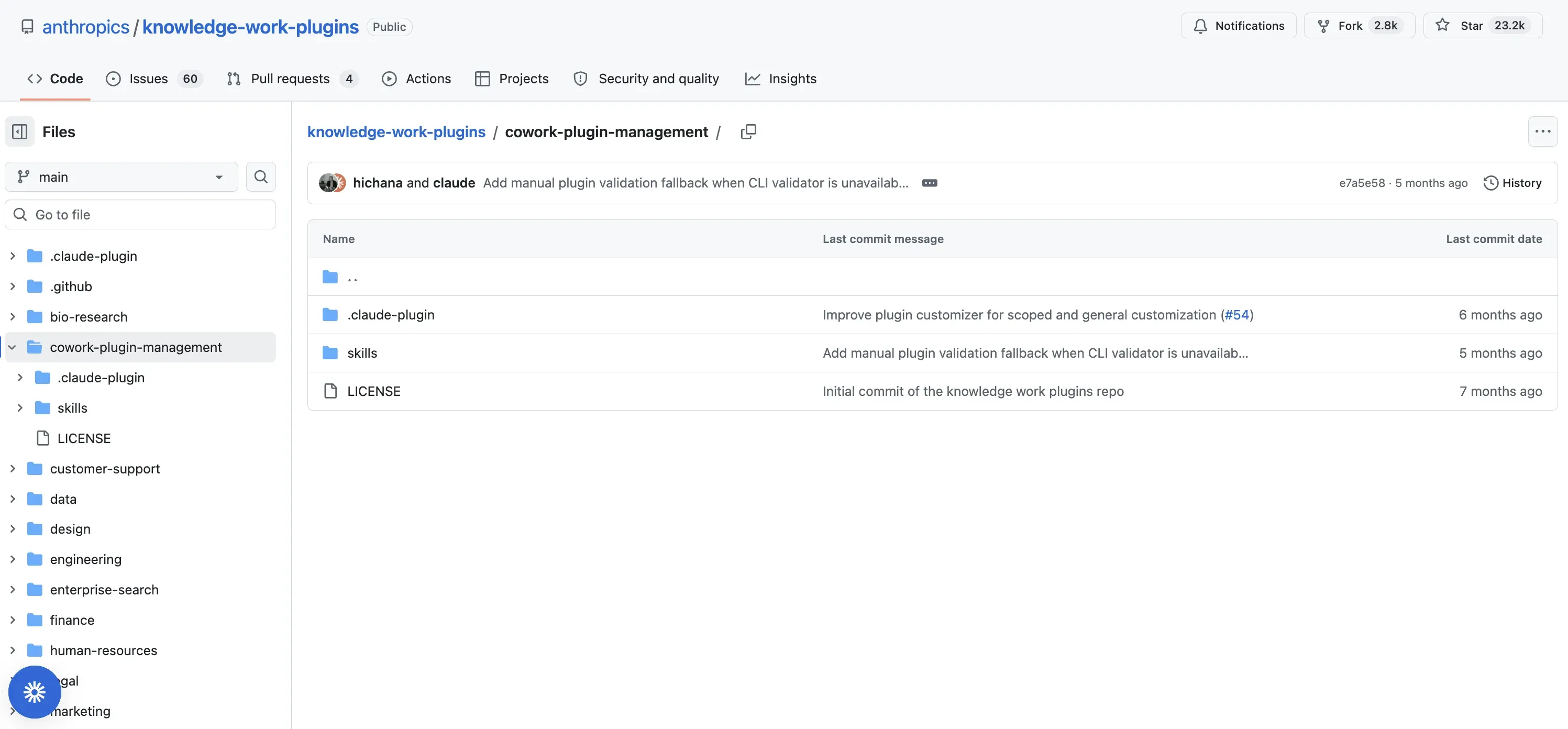
Task: Click the .claude-plugin folder icon in table
Action: click(x=330, y=315)
